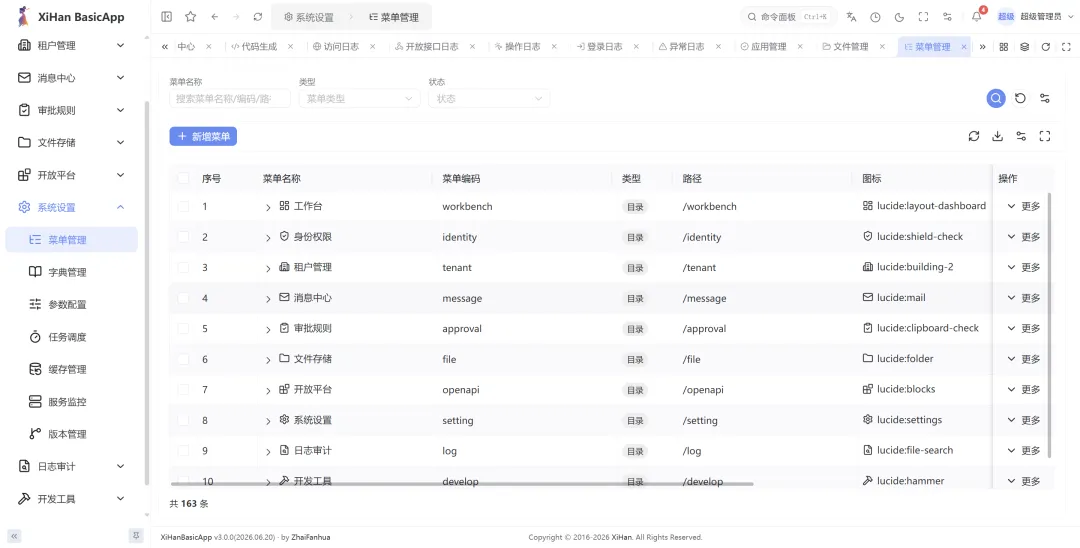Open column settings icon above table
1080x548 pixels.
[1021, 136]
